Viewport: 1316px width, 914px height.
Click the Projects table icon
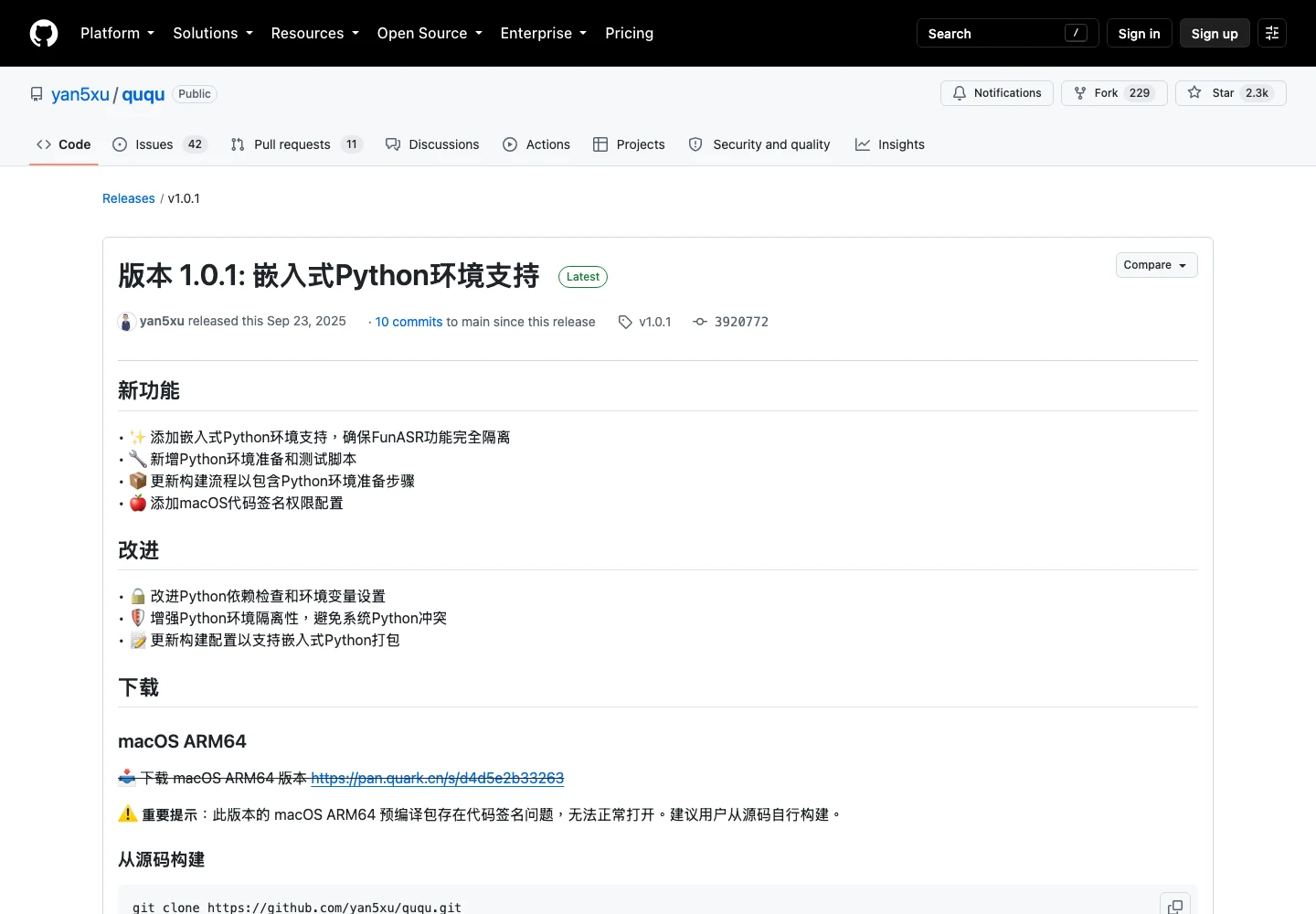point(600,144)
